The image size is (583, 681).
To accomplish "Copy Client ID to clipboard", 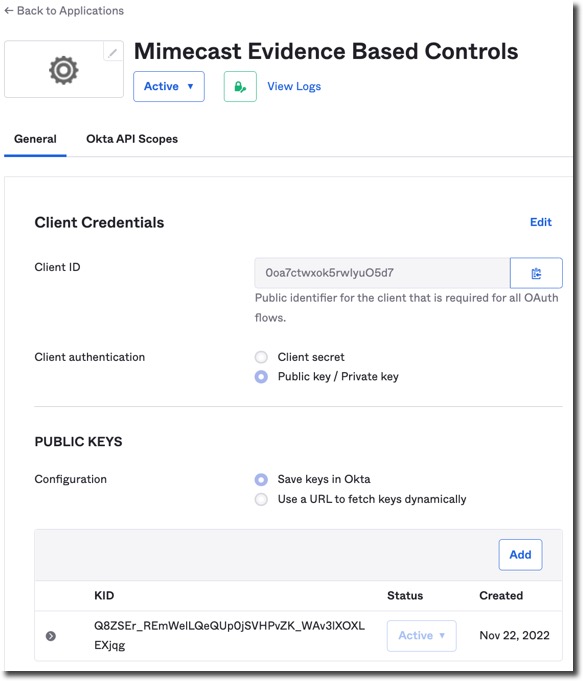I will pos(536,273).
